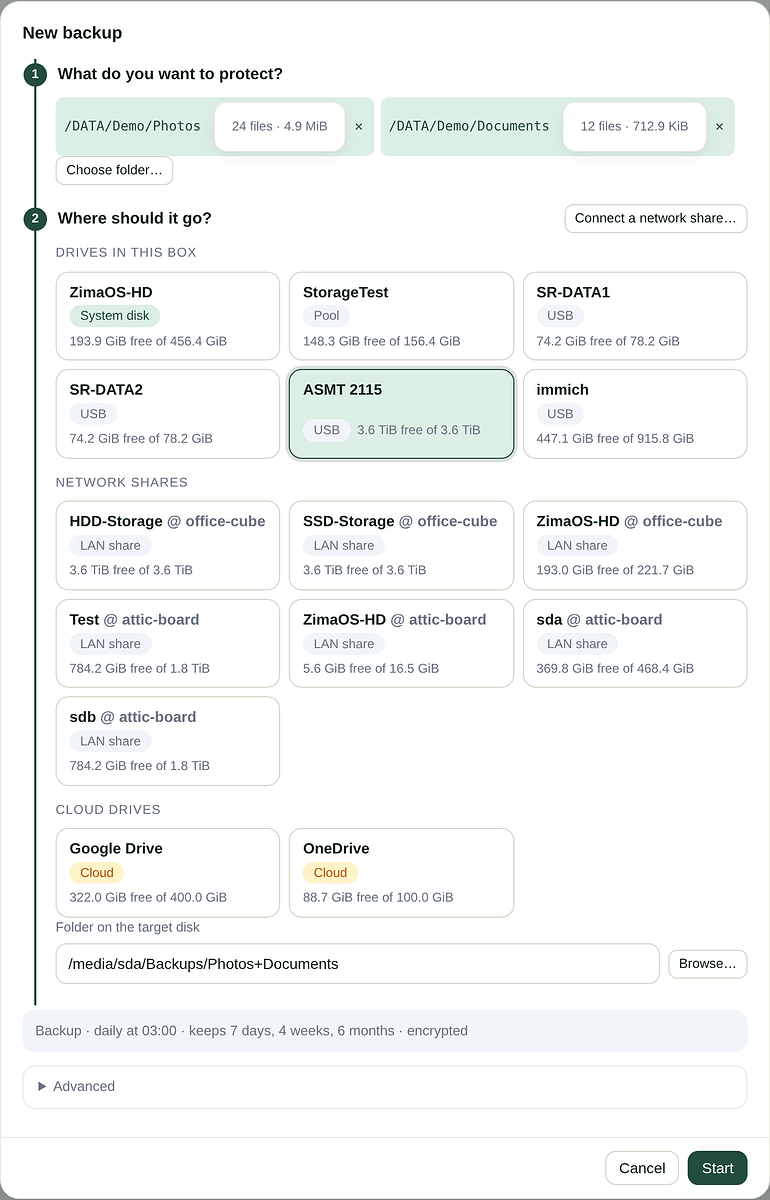
Task: Choose the SR-DATA1 USB drive
Action: pos(635,316)
